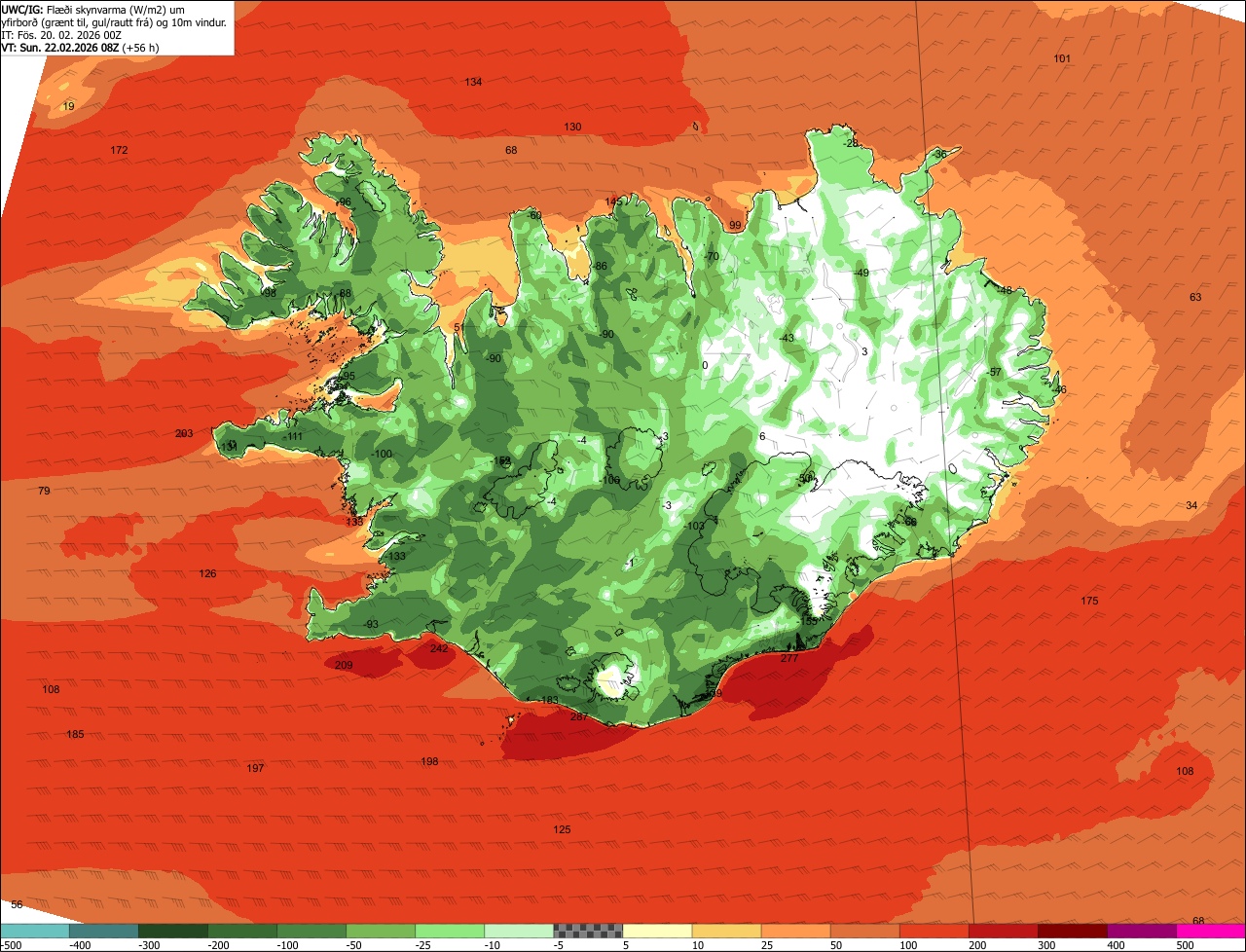Click the dark teal -400 to -300 legend swatch
The width and height of the screenshot is (1246, 952).
[103, 931]
